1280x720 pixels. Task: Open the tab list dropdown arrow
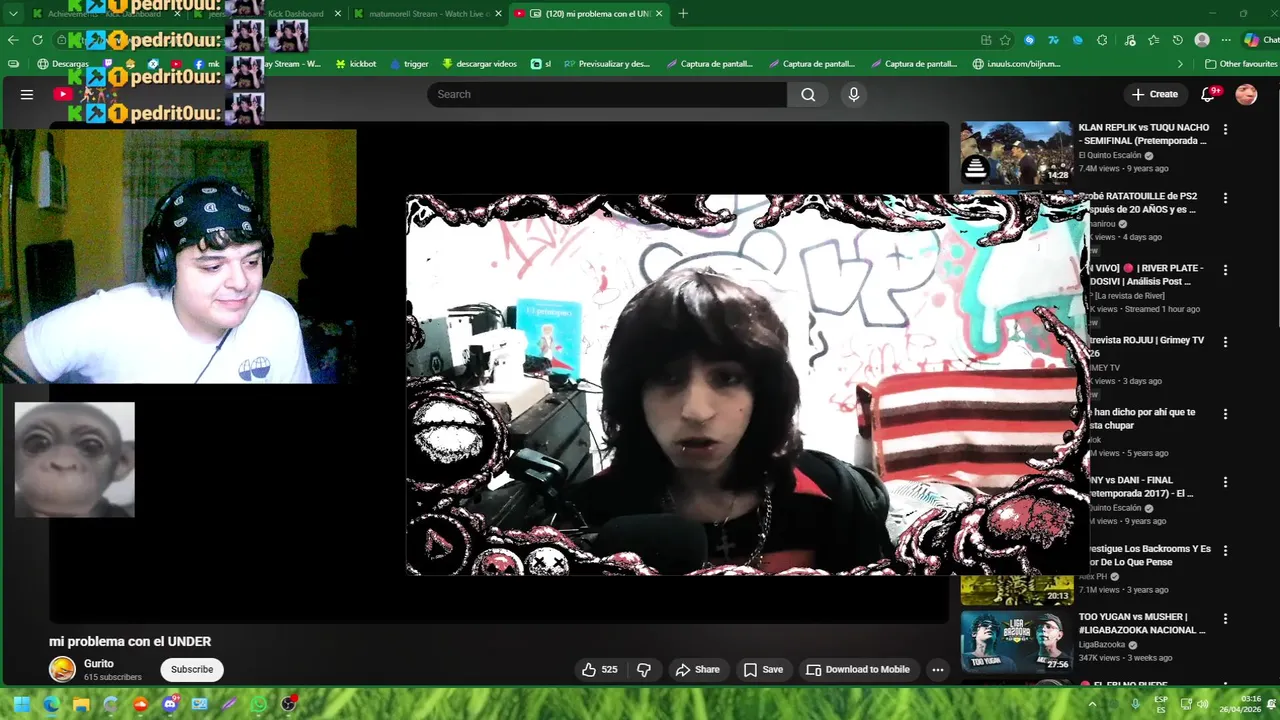(x=13, y=14)
